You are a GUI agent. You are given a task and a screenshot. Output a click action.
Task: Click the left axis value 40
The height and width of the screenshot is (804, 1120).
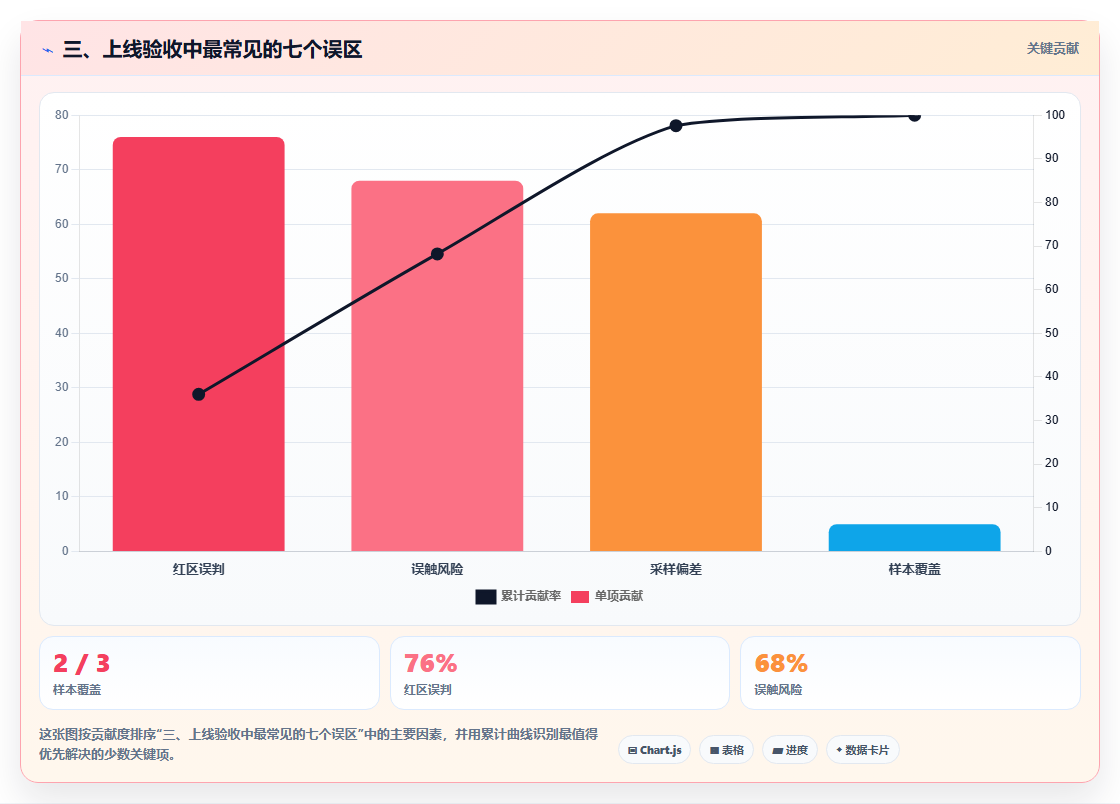62,333
